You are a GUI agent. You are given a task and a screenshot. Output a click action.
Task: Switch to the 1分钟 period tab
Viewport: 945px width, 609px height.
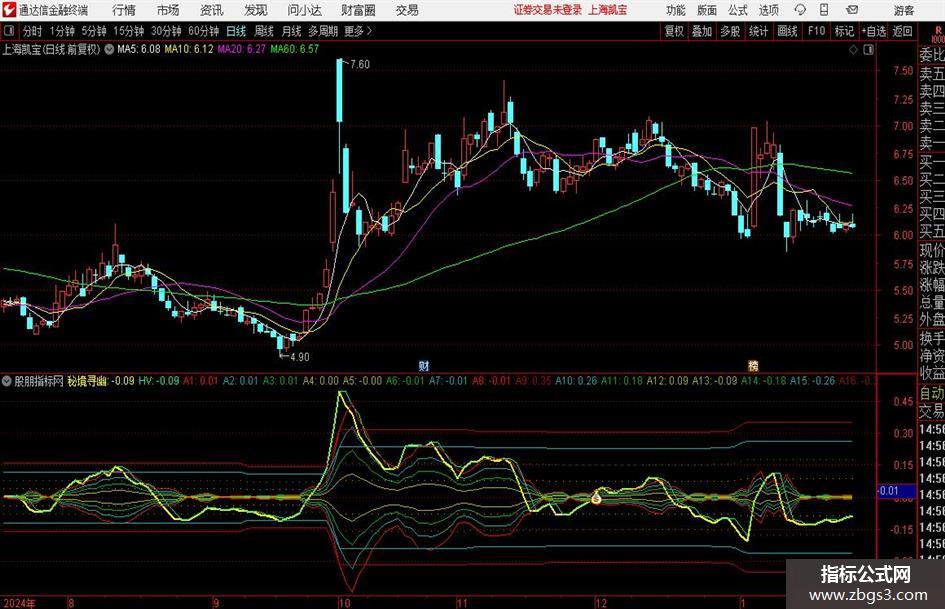(62, 31)
